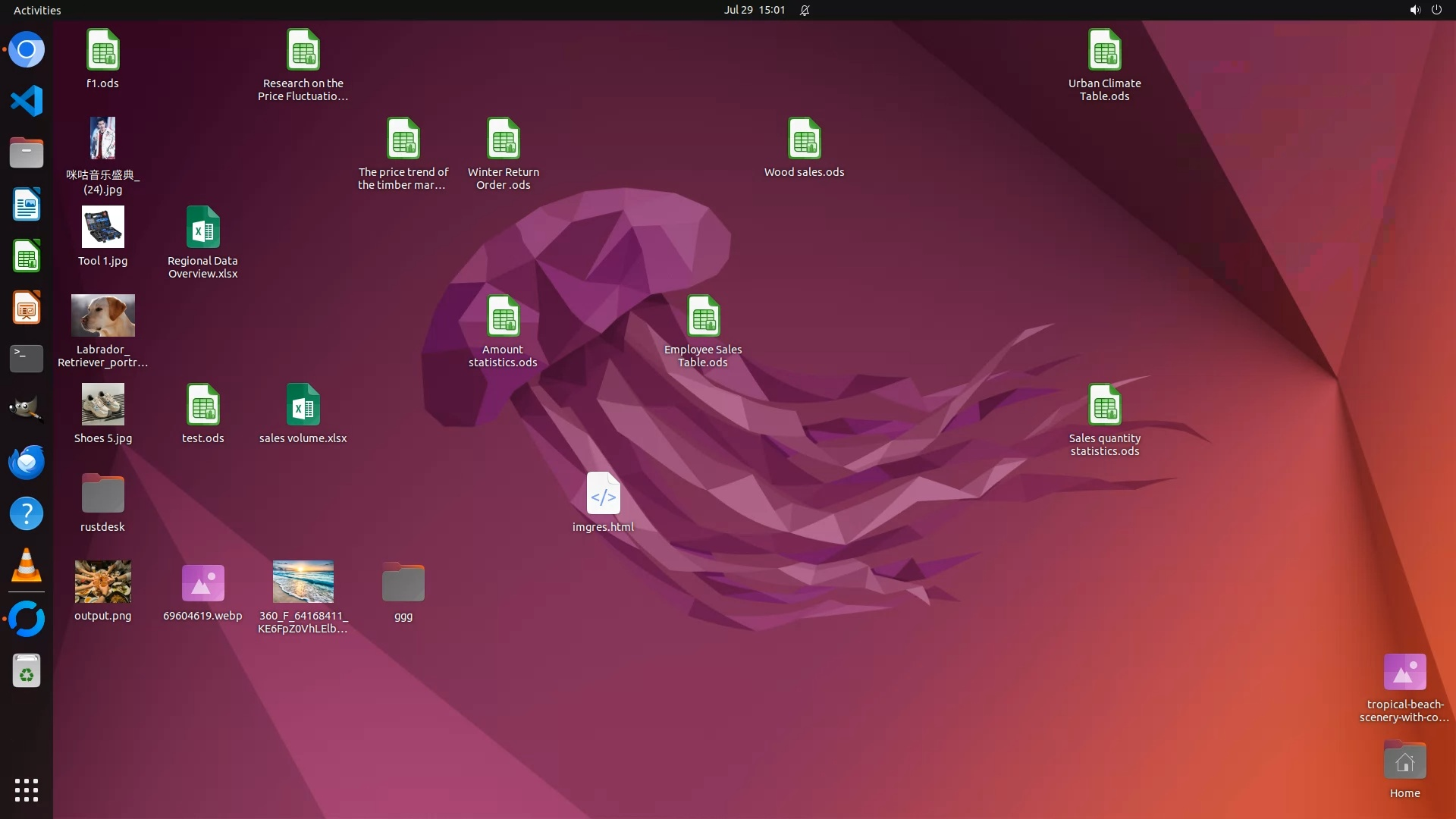Viewport: 1456px width, 819px height.
Task: Launch VLC media player icon
Action: [x=27, y=566]
